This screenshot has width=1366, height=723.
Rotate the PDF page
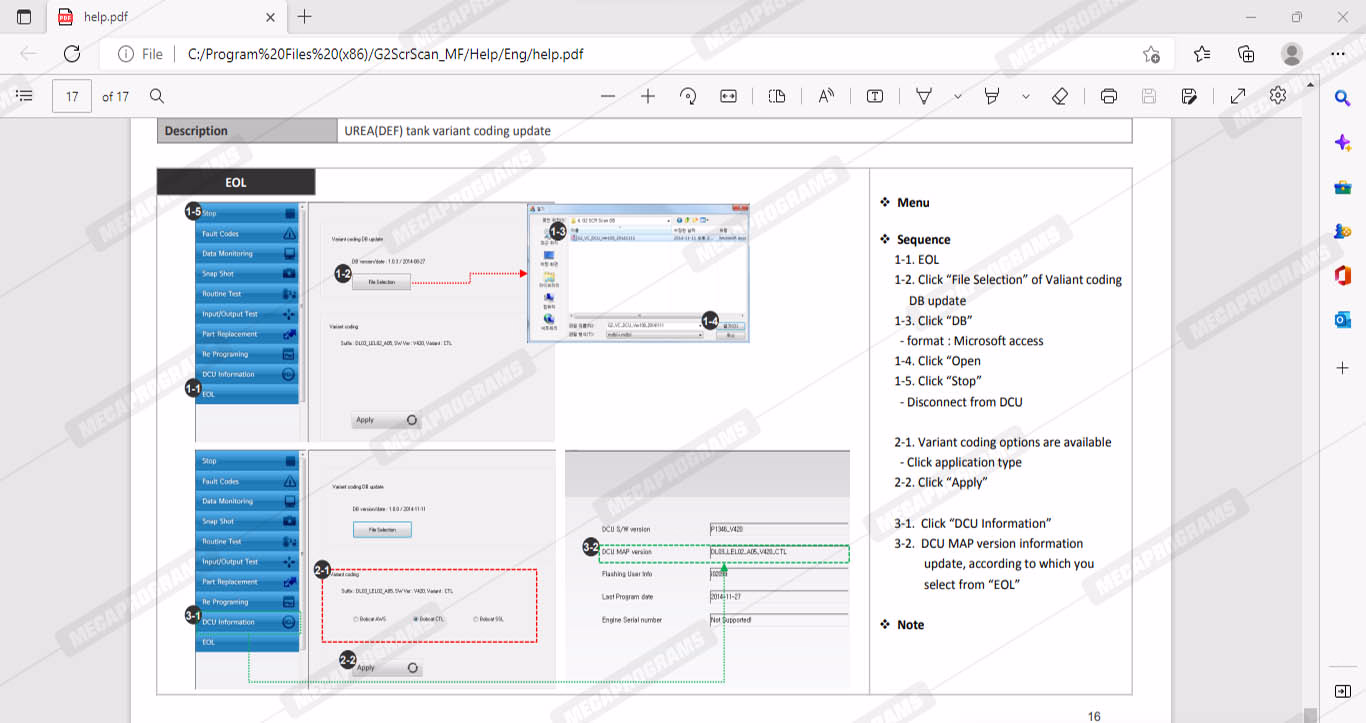point(688,96)
